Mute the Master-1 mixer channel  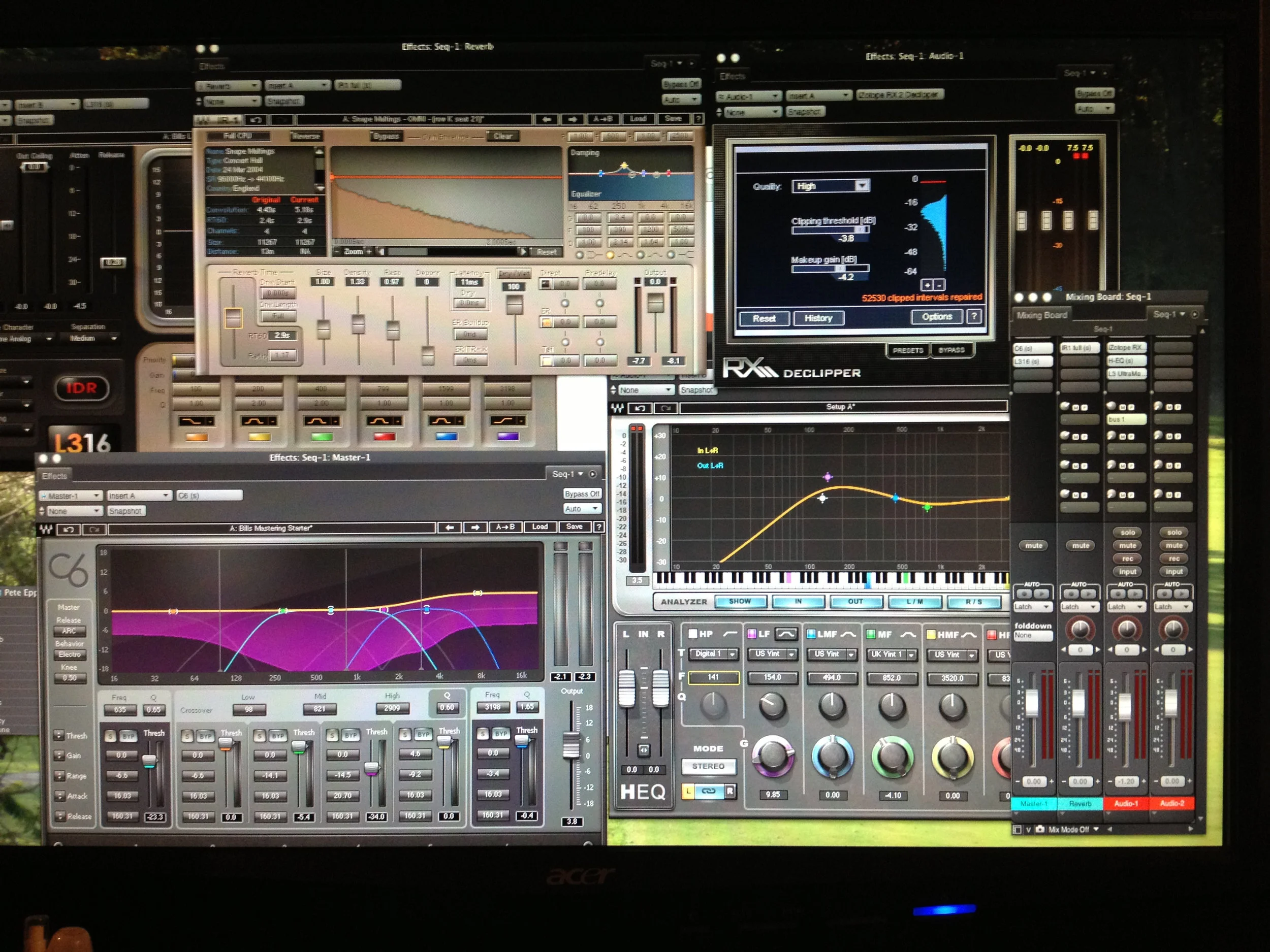(x=1033, y=546)
